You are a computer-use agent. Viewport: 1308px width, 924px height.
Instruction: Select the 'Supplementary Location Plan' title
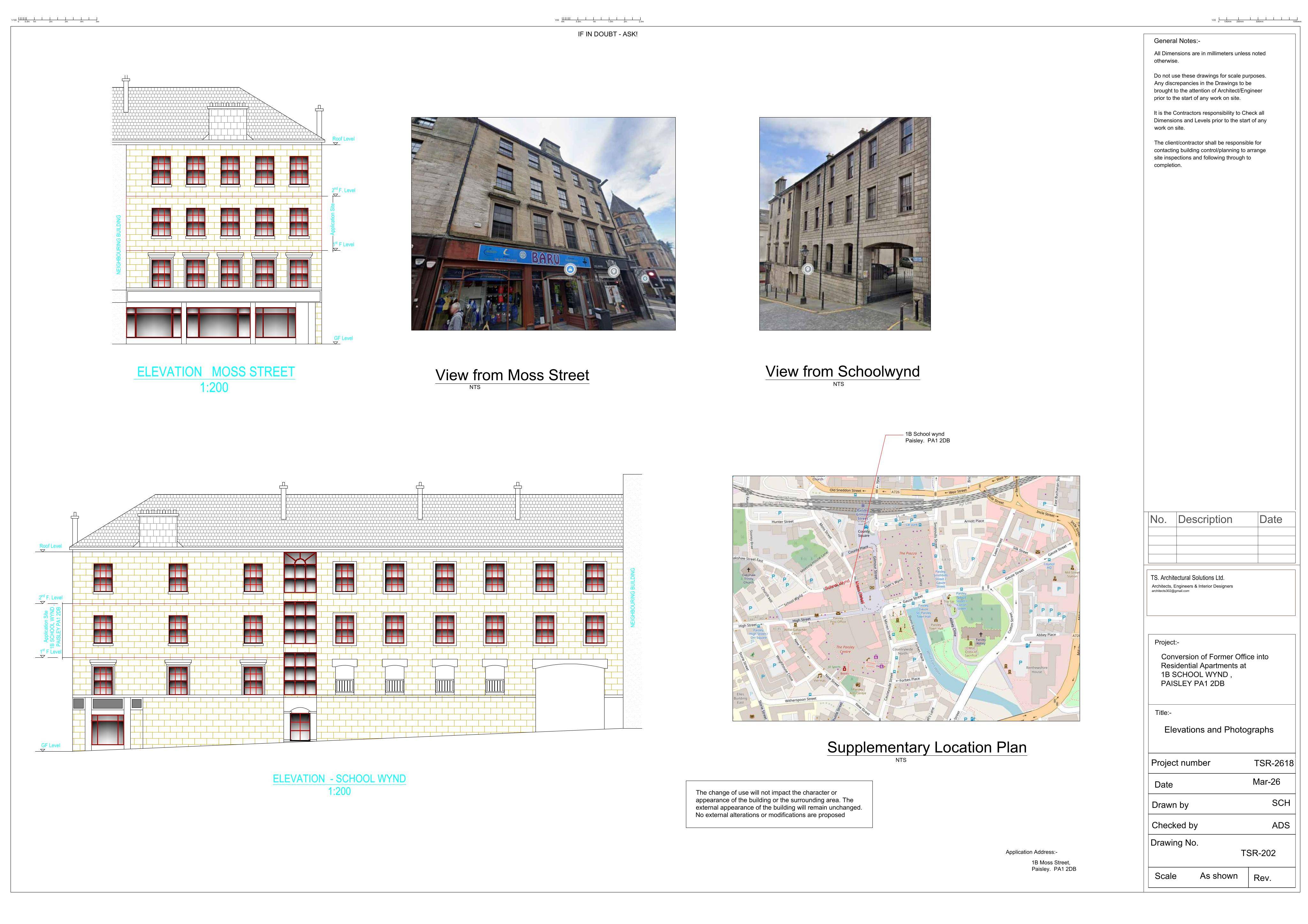tap(927, 747)
